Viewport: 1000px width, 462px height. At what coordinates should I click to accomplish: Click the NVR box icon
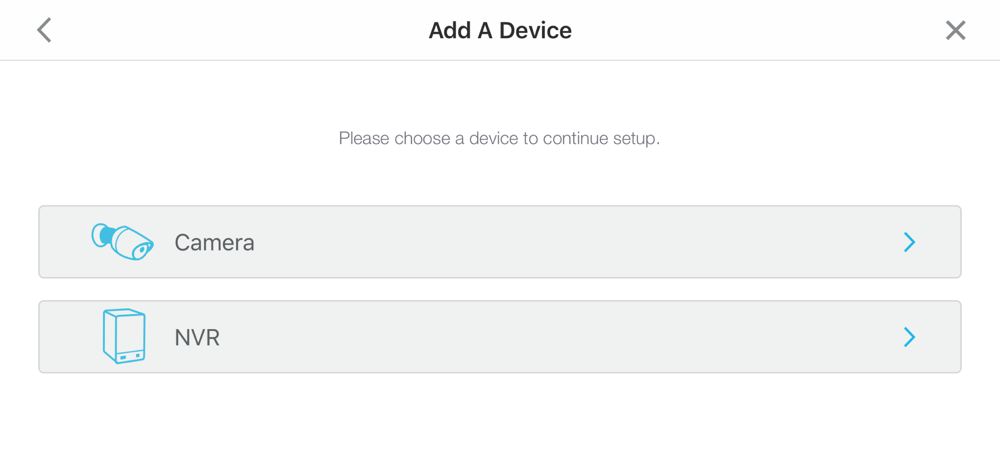pyautogui.click(x=123, y=336)
